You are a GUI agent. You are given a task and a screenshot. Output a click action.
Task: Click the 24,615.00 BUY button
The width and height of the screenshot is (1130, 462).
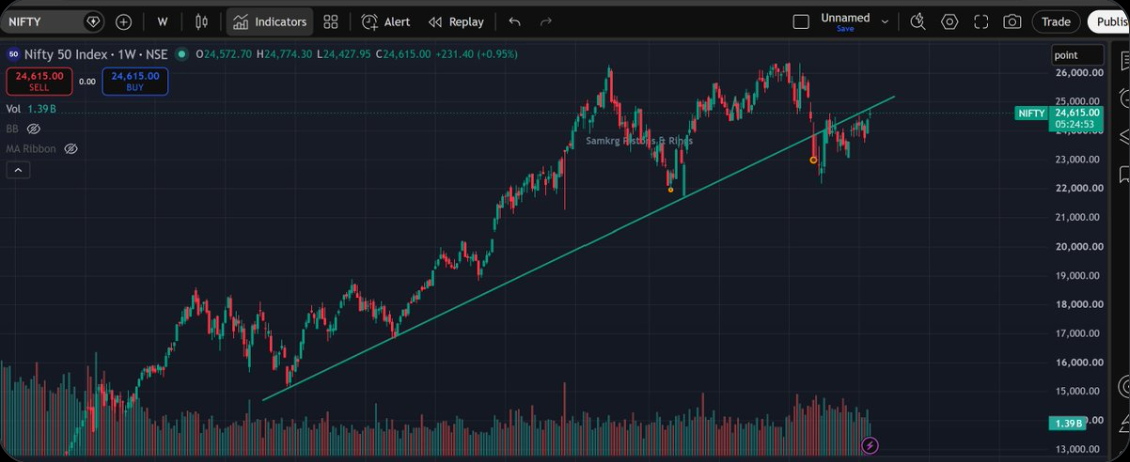pos(135,81)
